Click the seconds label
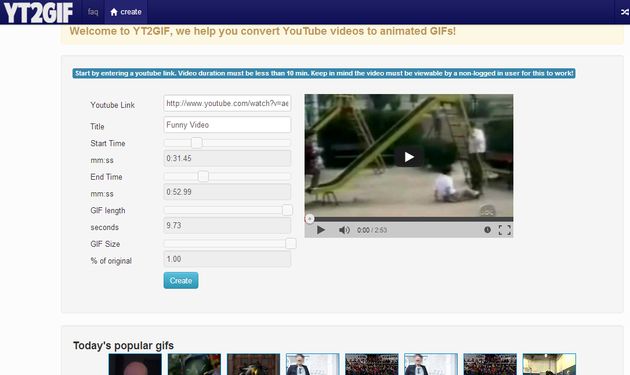 [104, 227]
